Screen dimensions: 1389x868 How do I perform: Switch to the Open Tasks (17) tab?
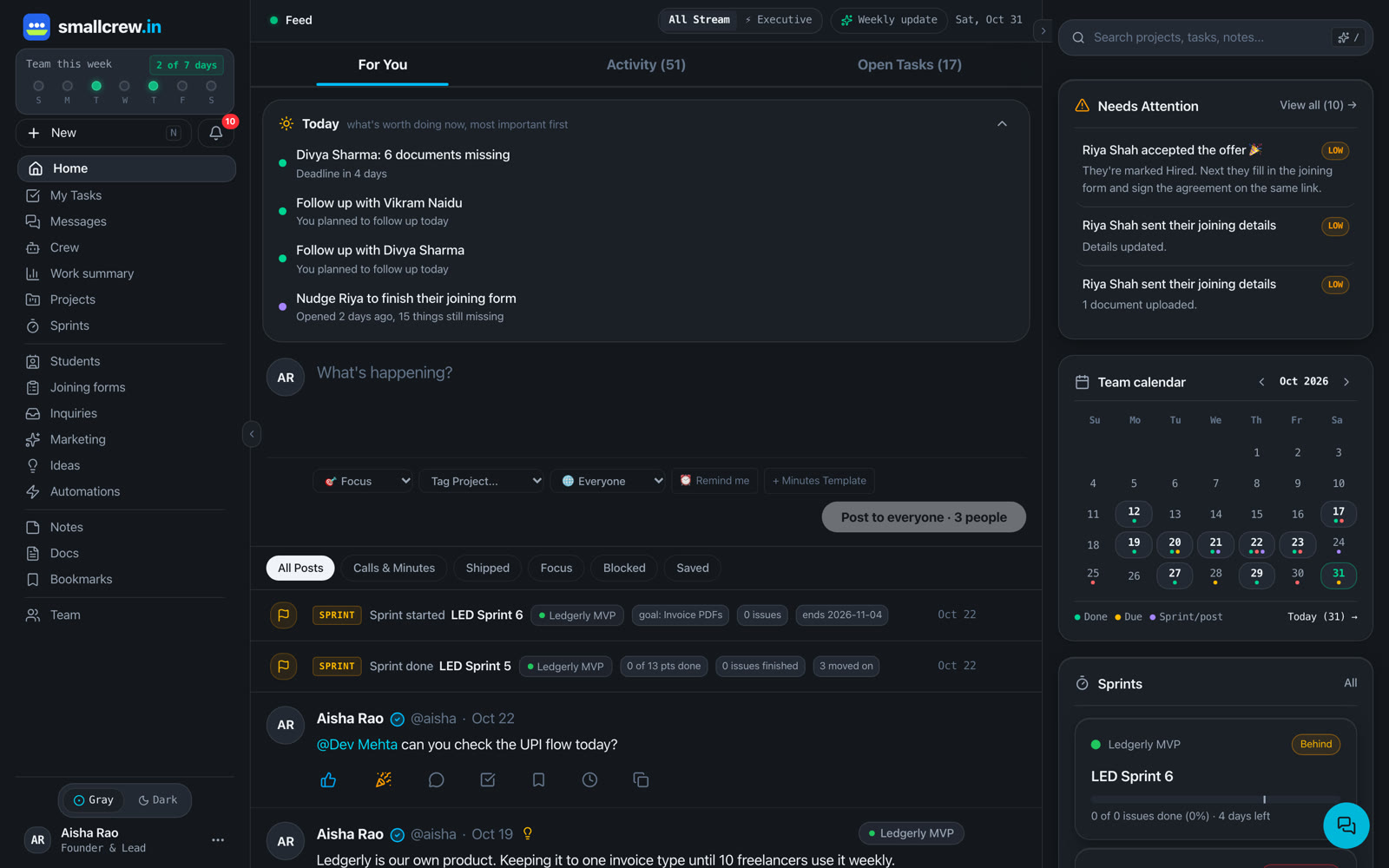[910, 65]
